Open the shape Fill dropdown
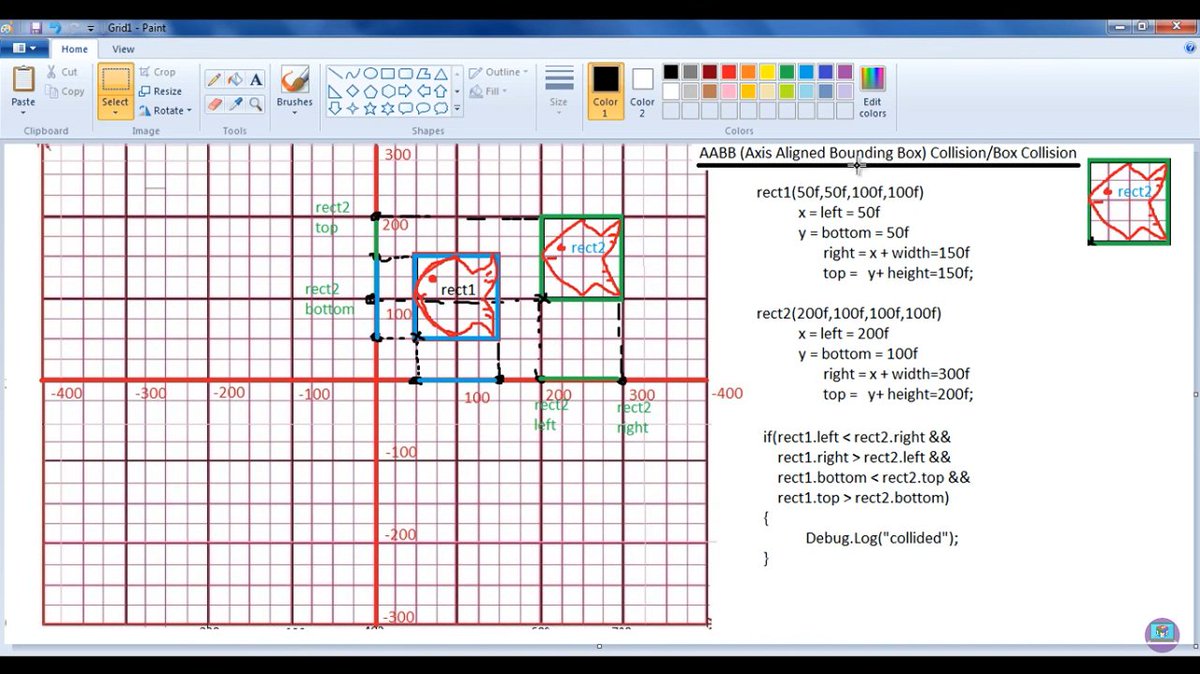 click(x=489, y=91)
